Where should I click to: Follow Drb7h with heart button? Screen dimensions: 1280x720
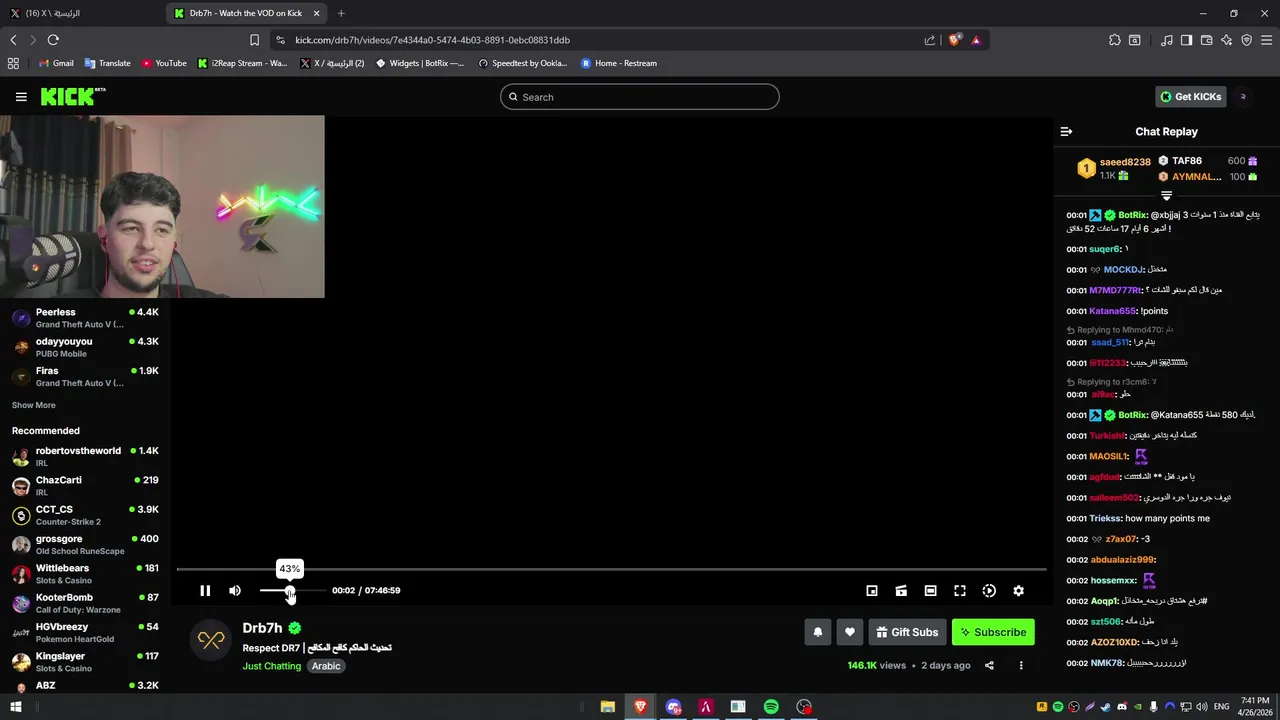point(850,632)
